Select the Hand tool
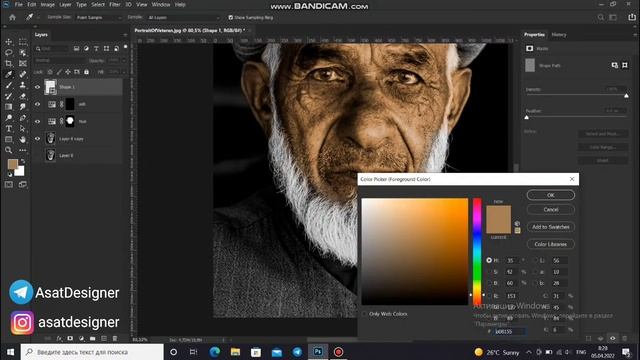640x360 pixels. [23, 140]
